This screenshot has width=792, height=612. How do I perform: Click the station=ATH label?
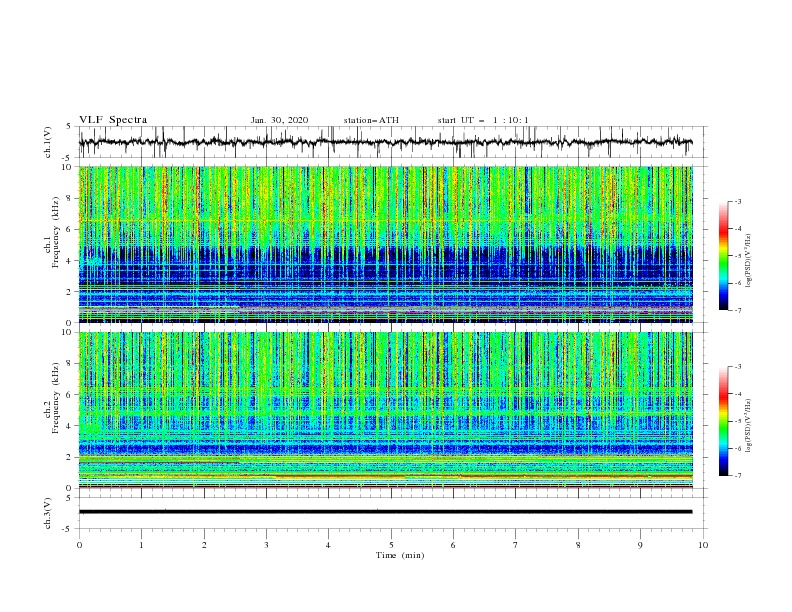coord(371,120)
